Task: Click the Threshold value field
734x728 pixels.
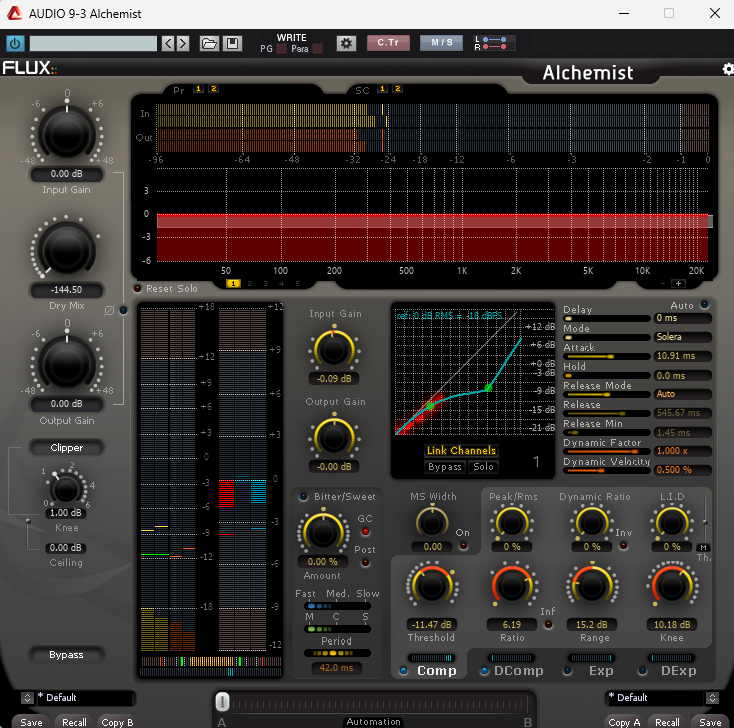Action: coord(431,625)
